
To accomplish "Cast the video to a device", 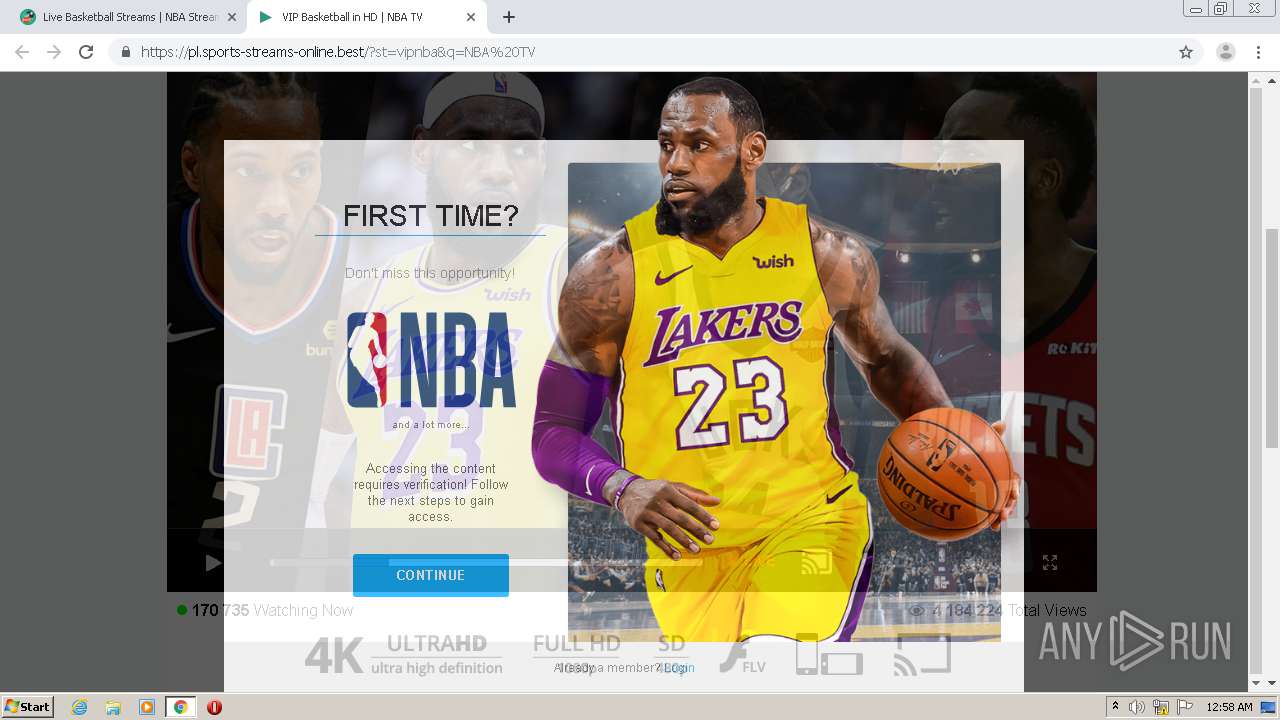I will [816, 563].
